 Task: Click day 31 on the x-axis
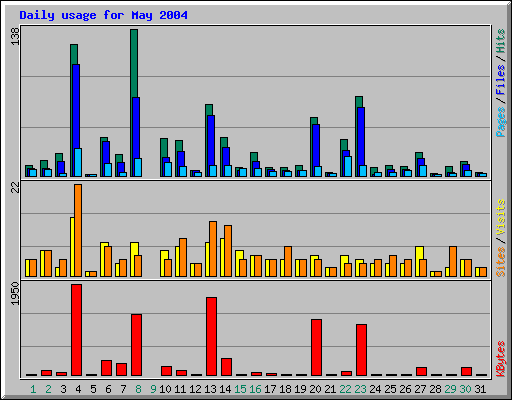(x=480, y=389)
